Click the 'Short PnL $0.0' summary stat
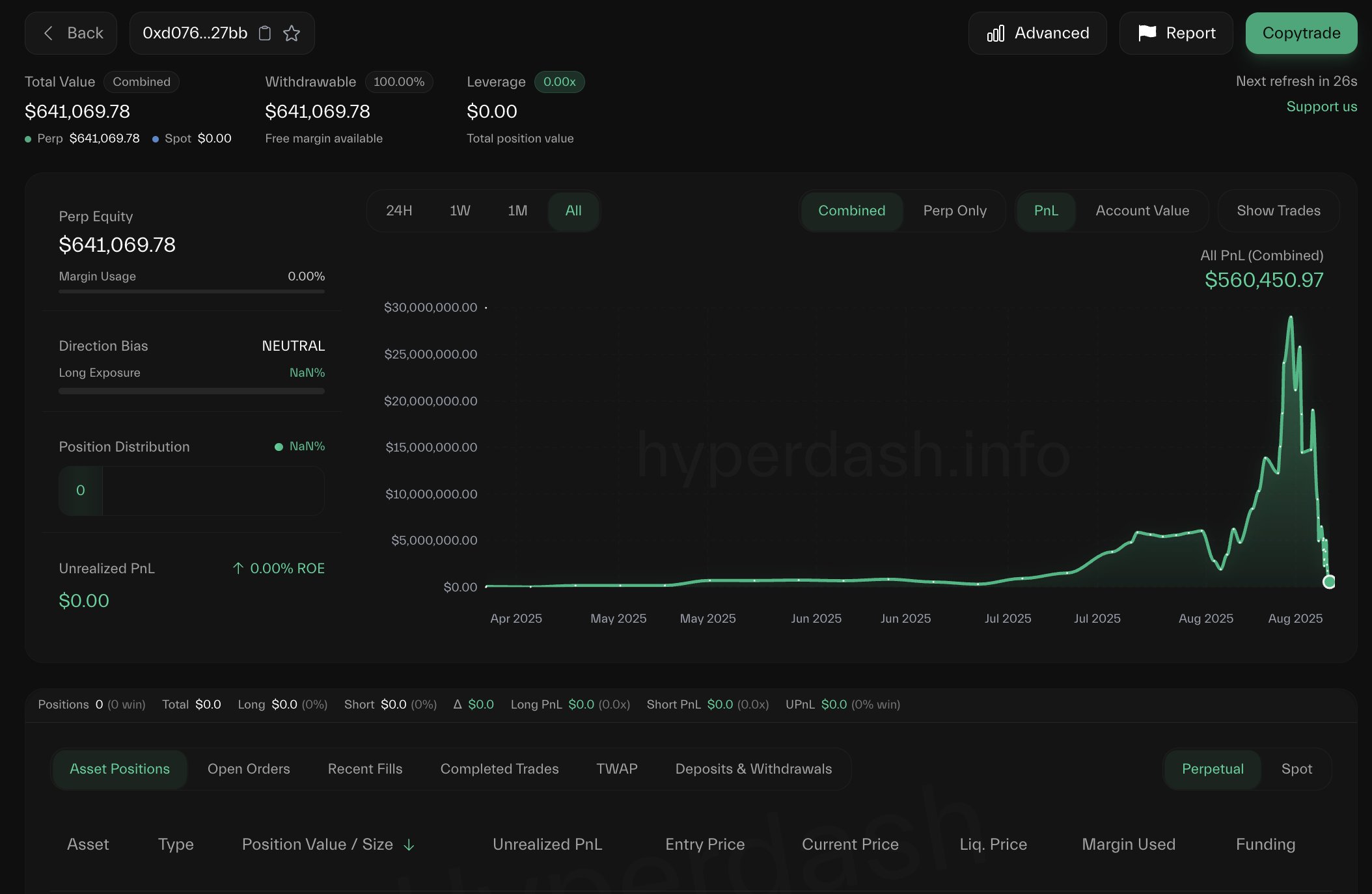The width and height of the screenshot is (1372, 894). [707, 705]
